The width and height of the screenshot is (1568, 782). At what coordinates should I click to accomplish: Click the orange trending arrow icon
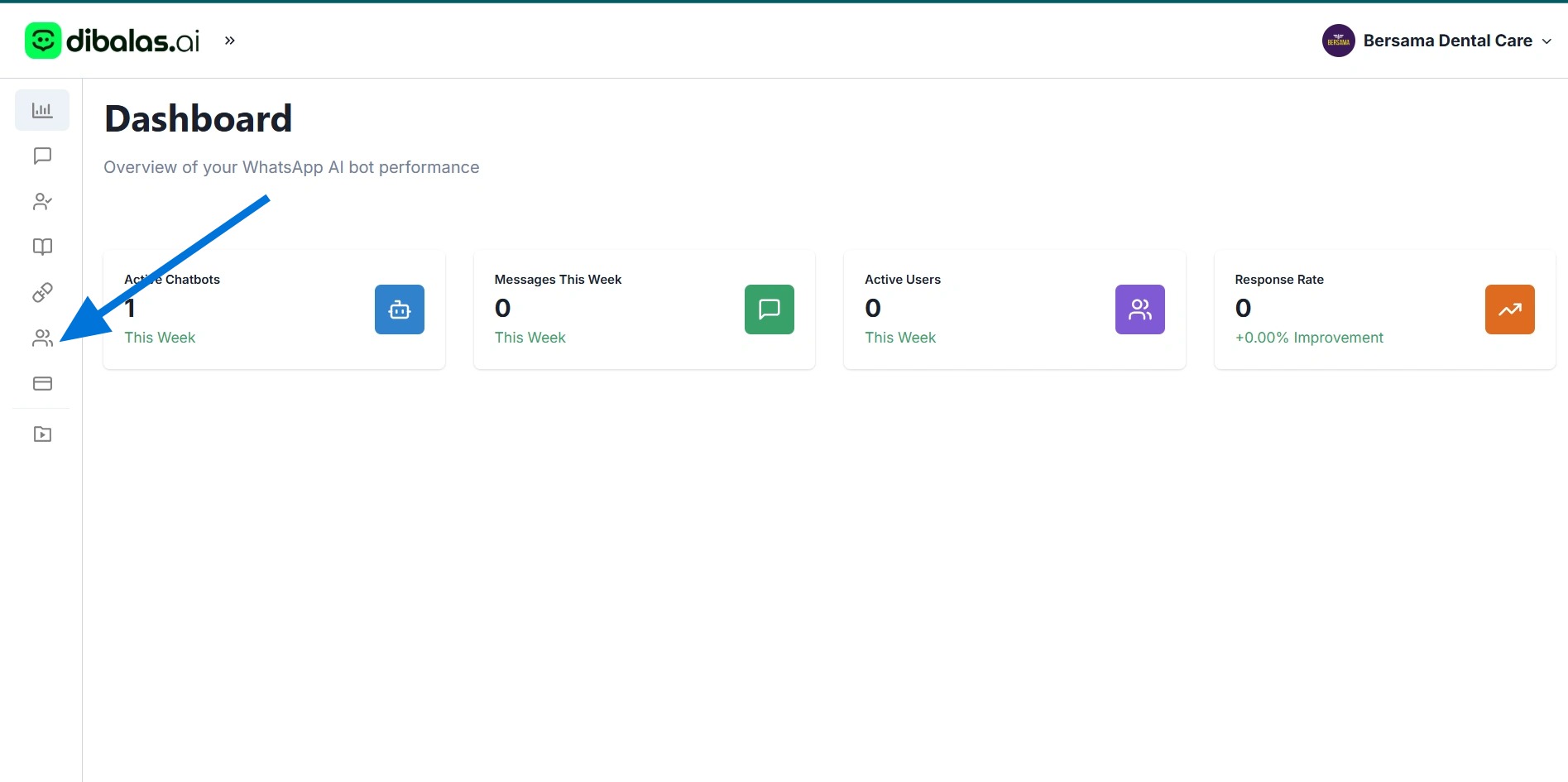click(1509, 309)
